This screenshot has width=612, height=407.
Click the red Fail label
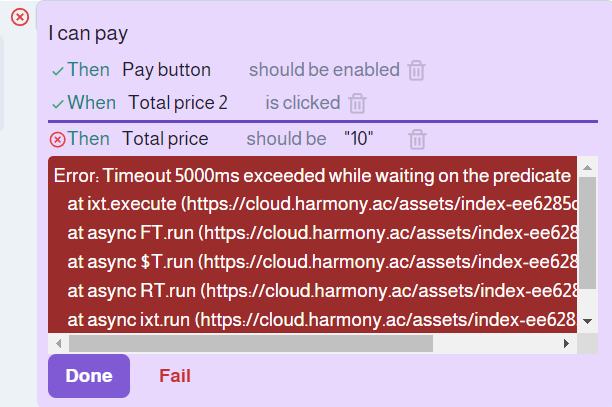point(175,376)
